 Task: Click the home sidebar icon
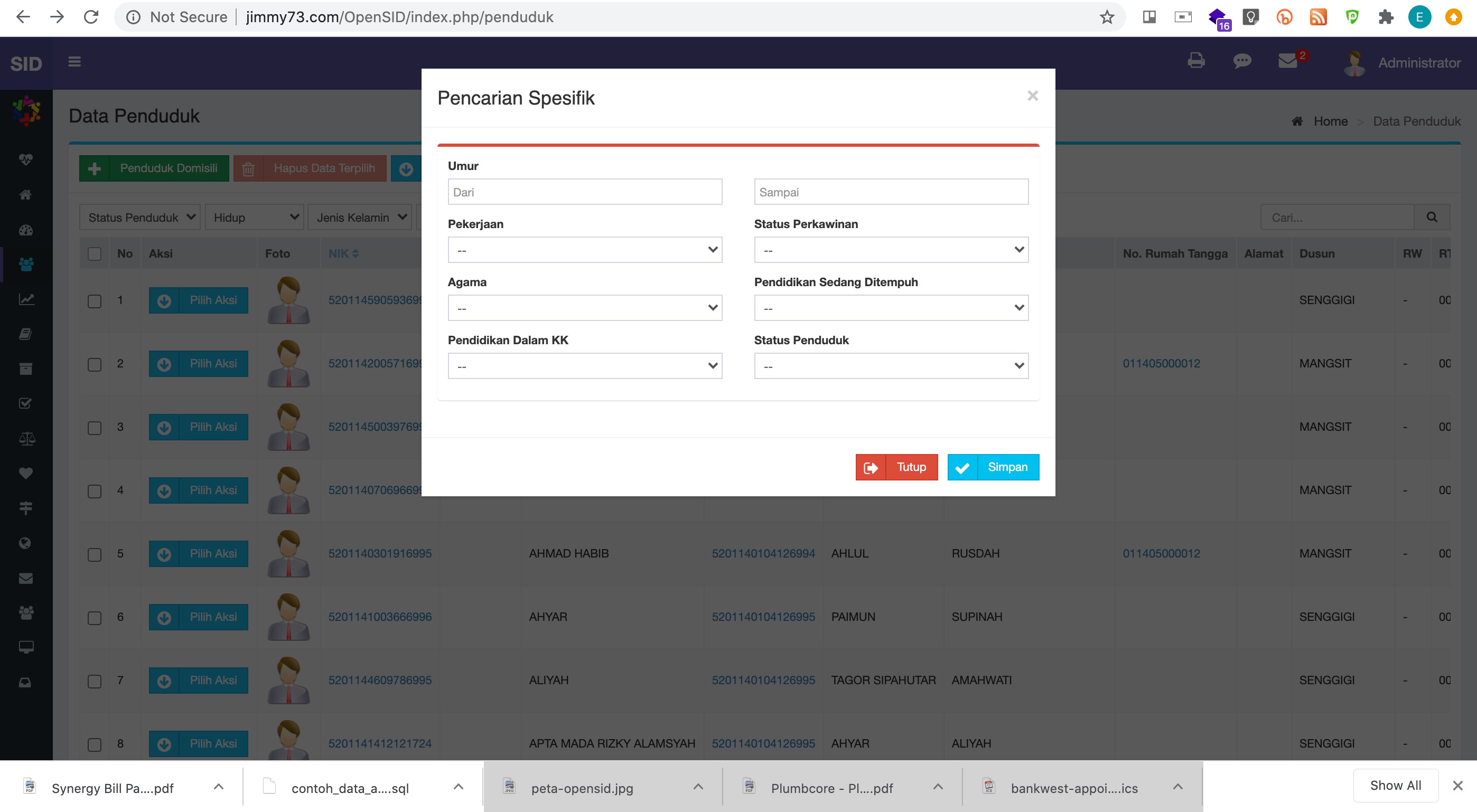coord(26,195)
